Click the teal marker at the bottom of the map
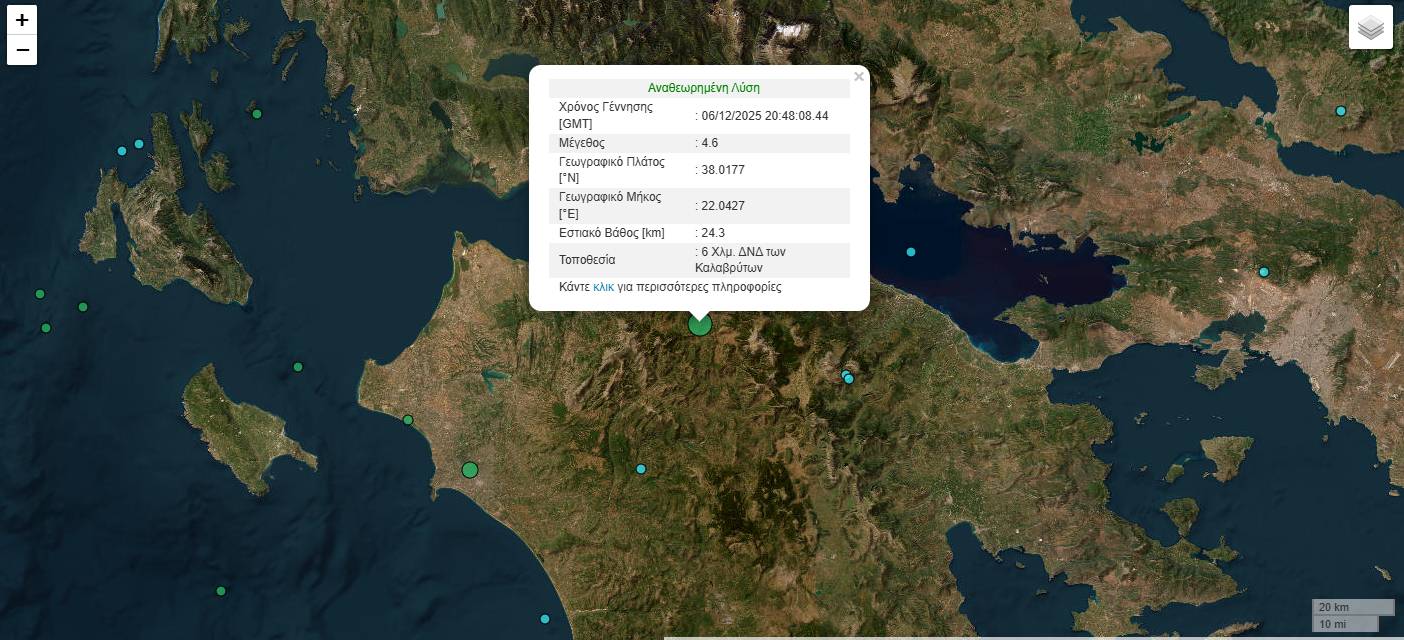 pos(544,618)
